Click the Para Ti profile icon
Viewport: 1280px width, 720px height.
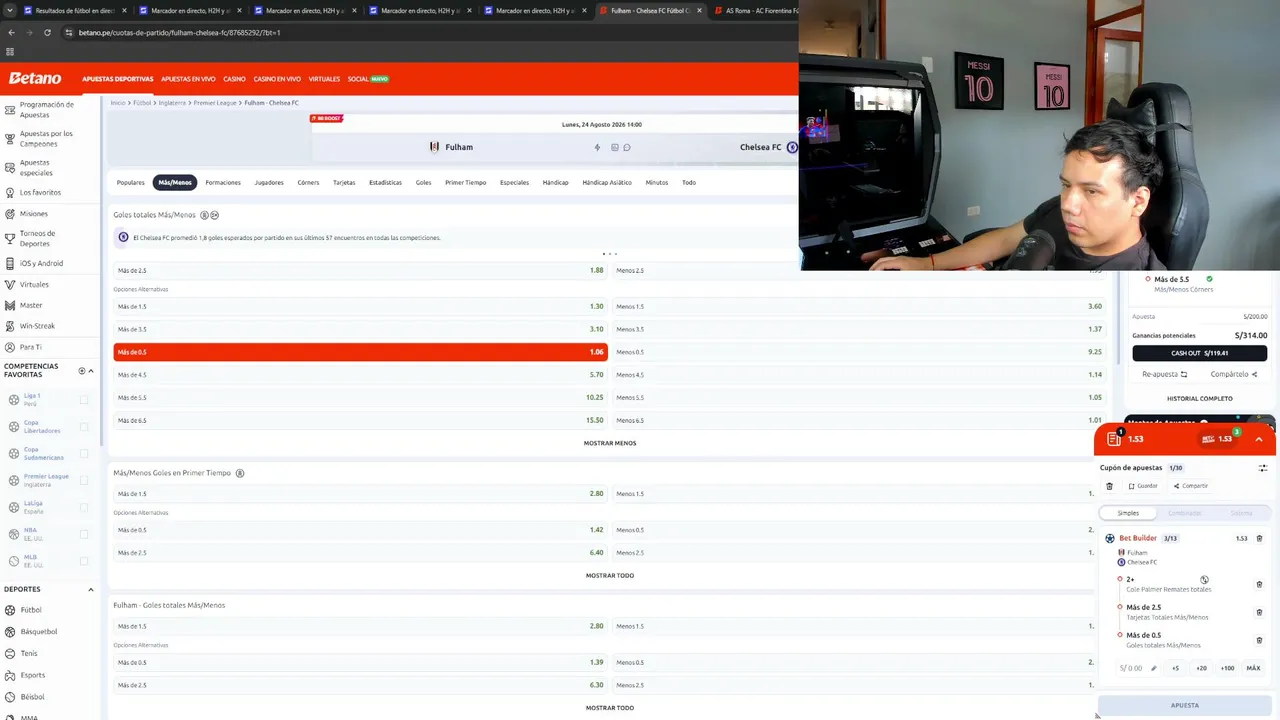pos(9,347)
